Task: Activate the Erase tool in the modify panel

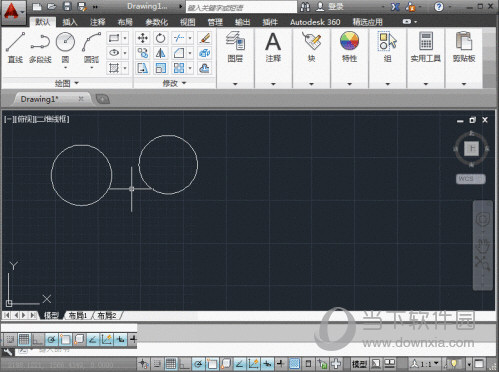Action: pos(204,38)
